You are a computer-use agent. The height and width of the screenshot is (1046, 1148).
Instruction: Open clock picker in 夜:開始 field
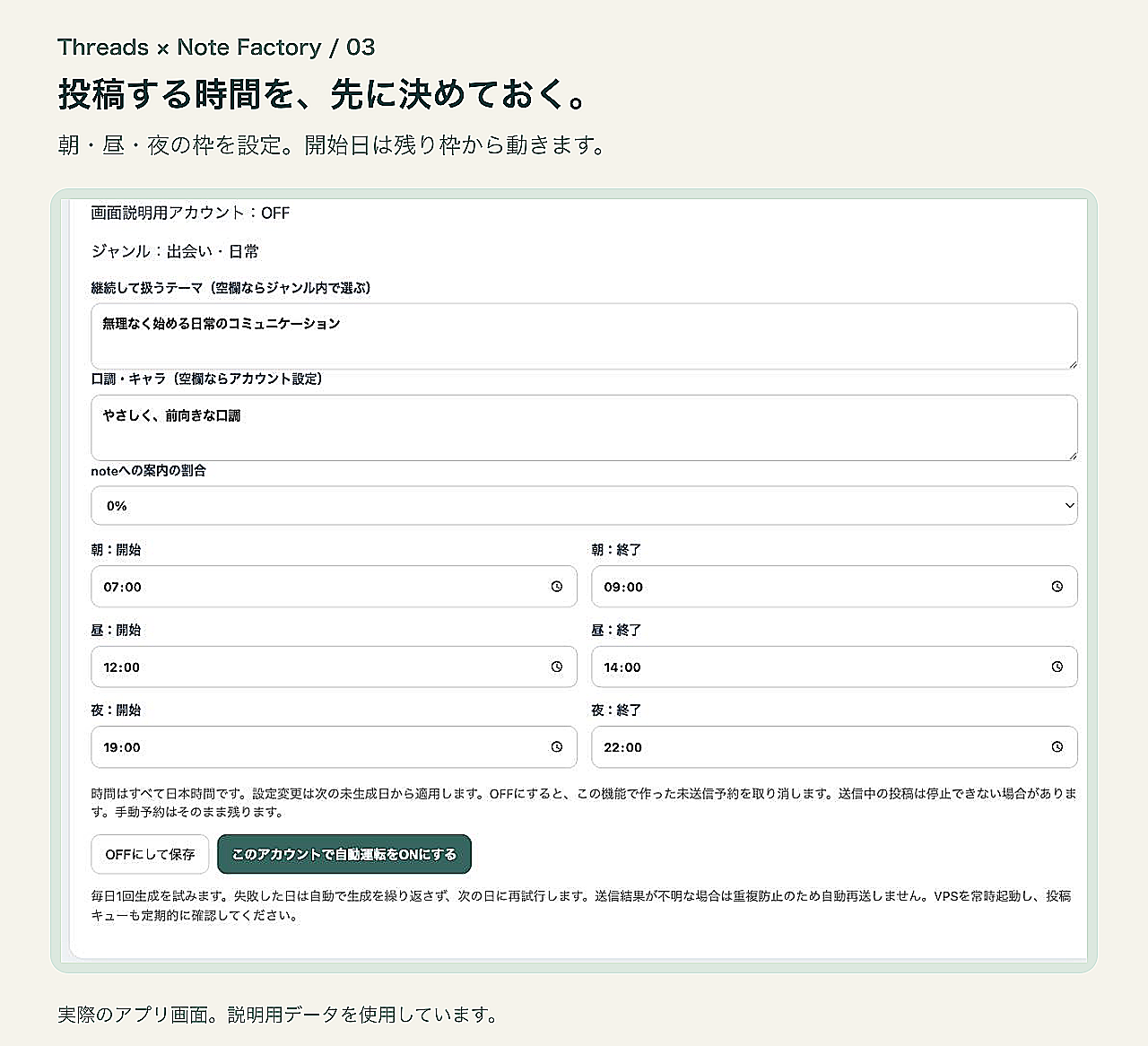(557, 746)
